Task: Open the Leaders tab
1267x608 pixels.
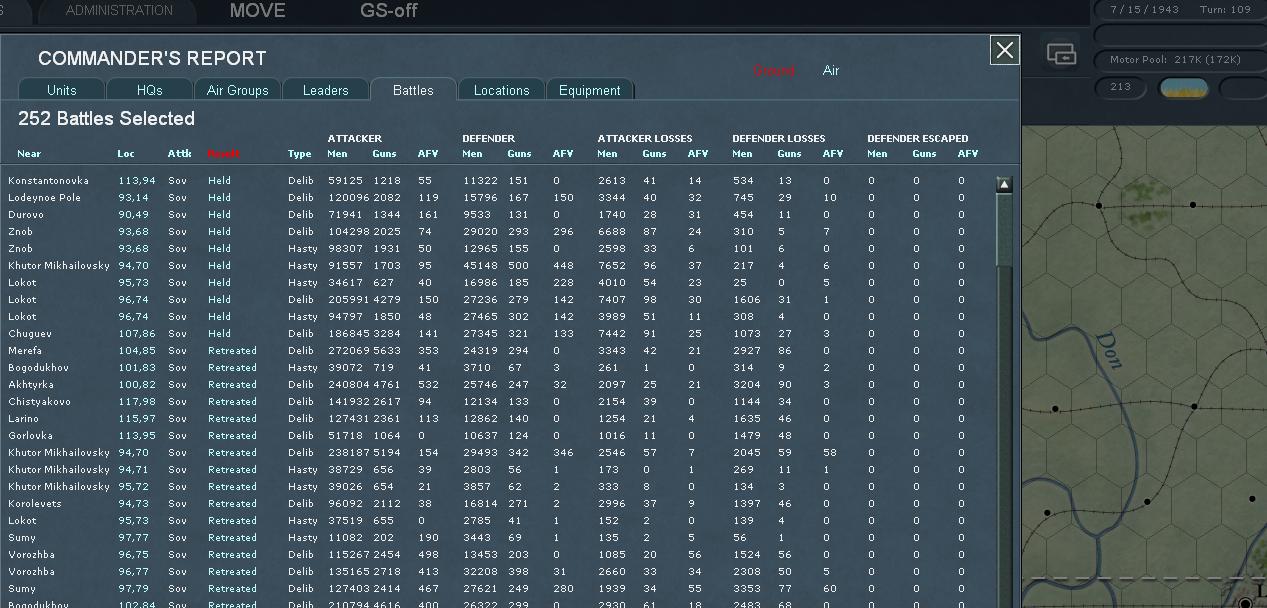Action: pyautogui.click(x=326, y=90)
